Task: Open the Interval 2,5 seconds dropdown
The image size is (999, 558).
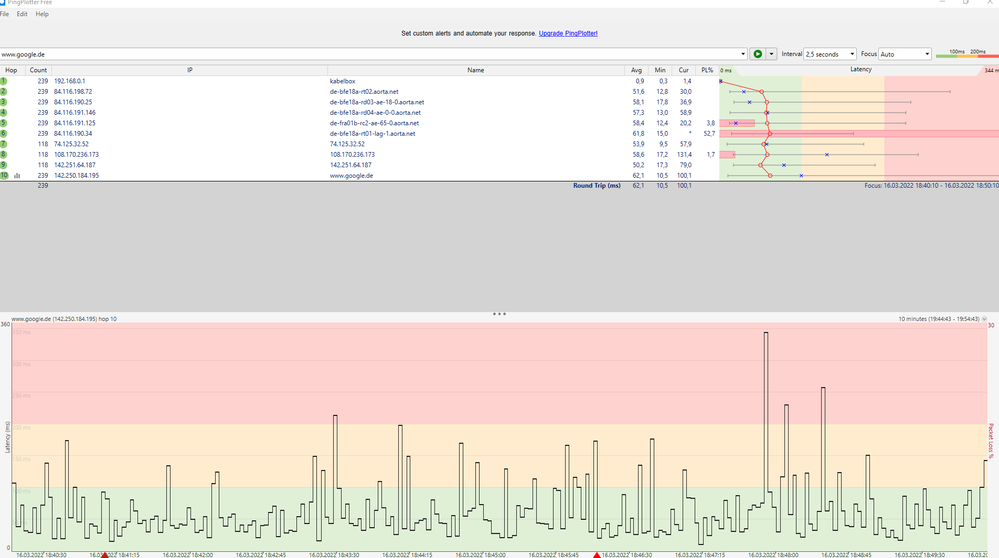Action: point(830,54)
